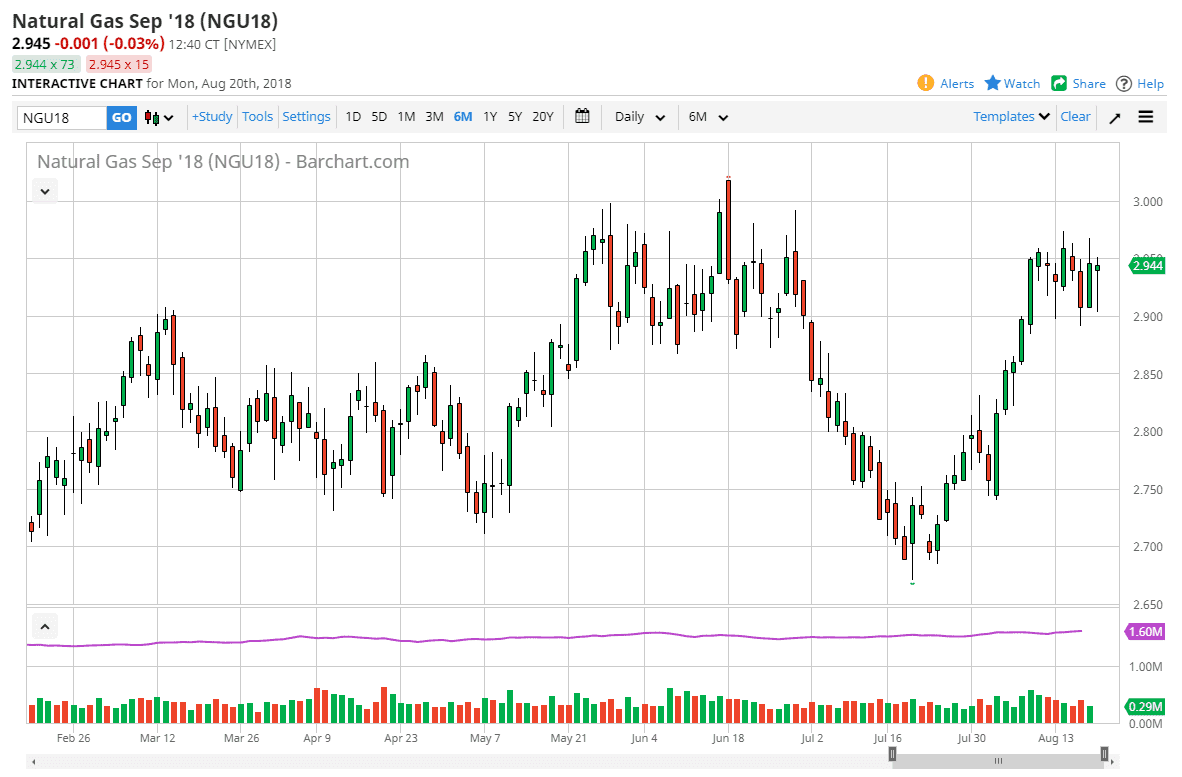Open the calendar date range picker
Viewport: 1182px width, 777px height.
pyautogui.click(x=582, y=116)
